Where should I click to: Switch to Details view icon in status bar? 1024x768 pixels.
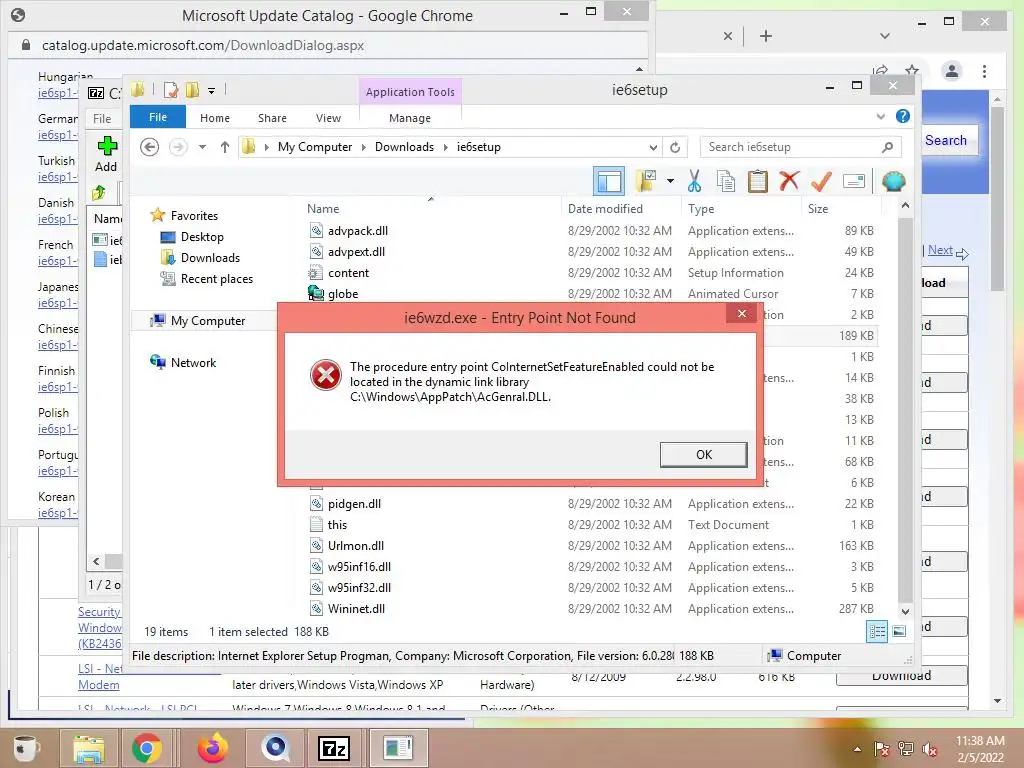[x=877, y=631]
